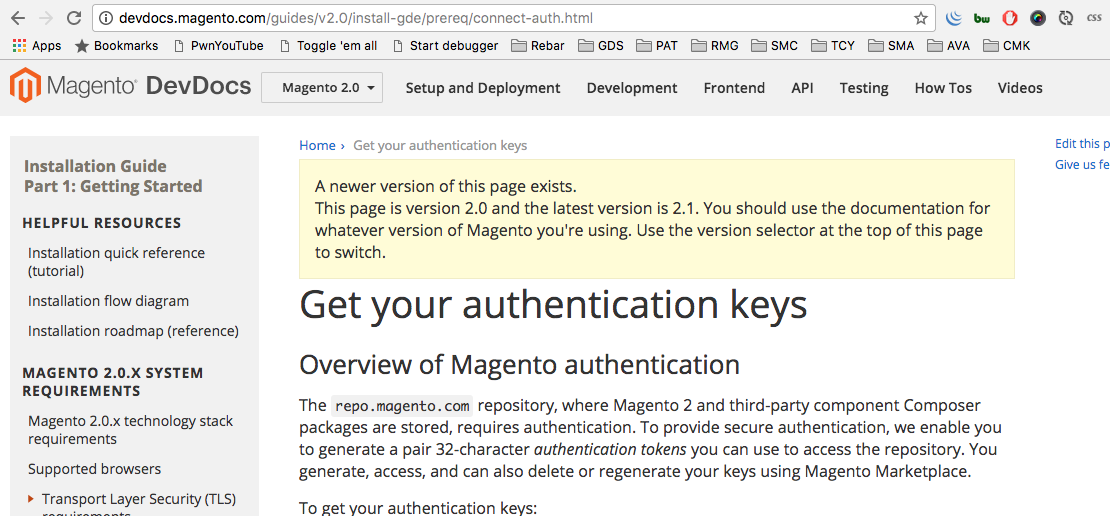Open the CMK bookmarks folder
1110x516 pixels.
point(1007,46)
